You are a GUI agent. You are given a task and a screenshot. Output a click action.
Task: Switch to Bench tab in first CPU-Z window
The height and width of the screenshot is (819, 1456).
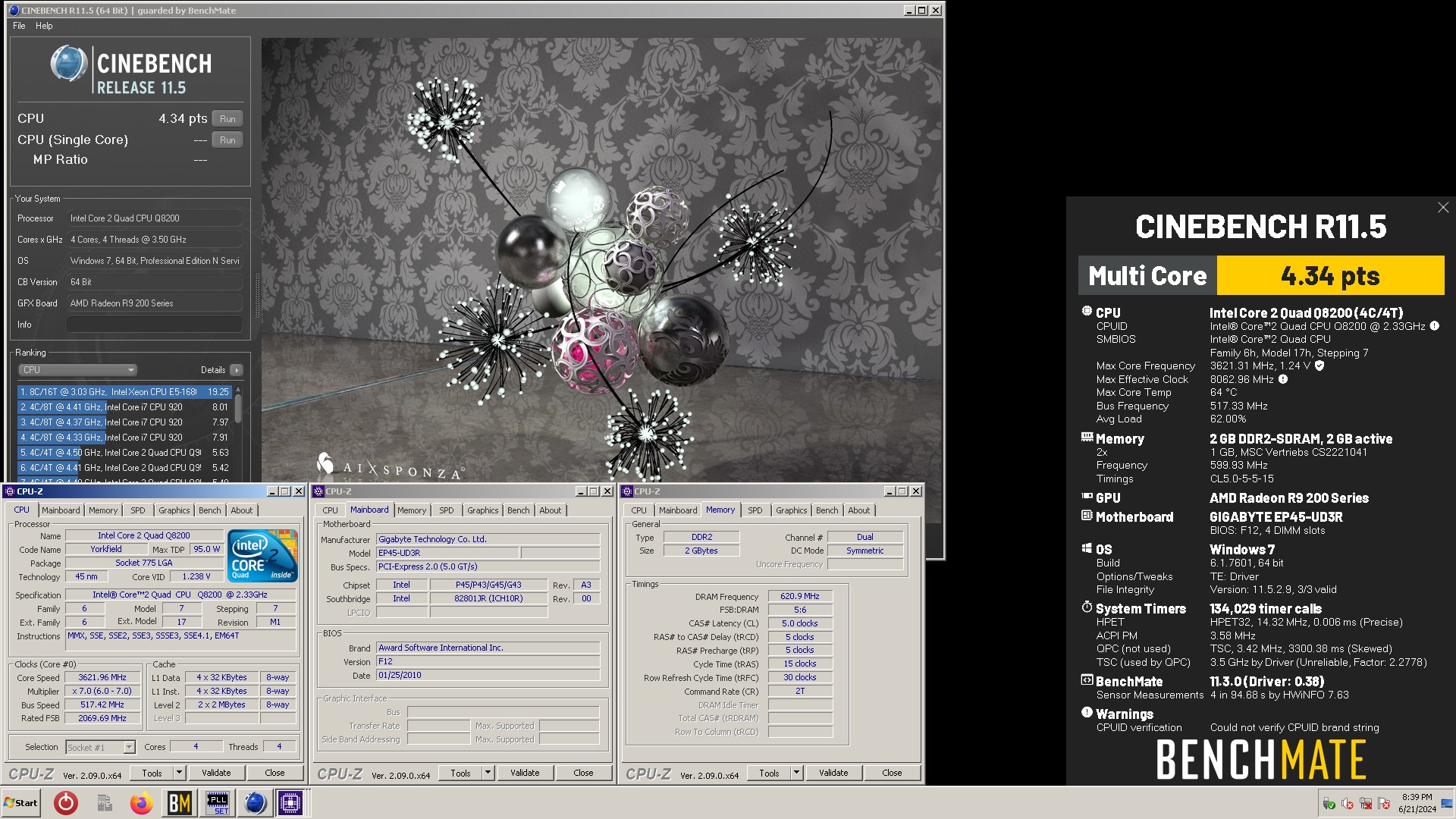point(210,510)
